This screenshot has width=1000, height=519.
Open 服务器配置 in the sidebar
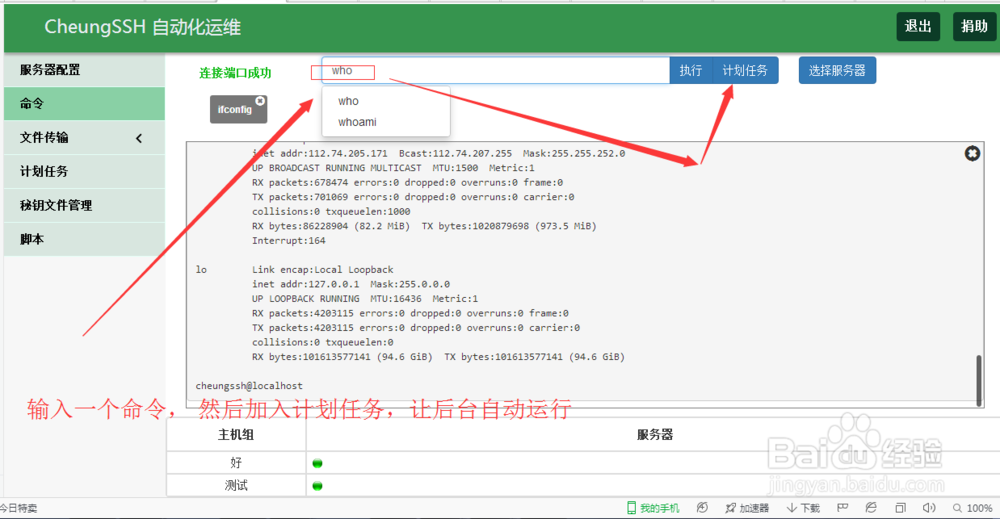(x=84, y=69)
